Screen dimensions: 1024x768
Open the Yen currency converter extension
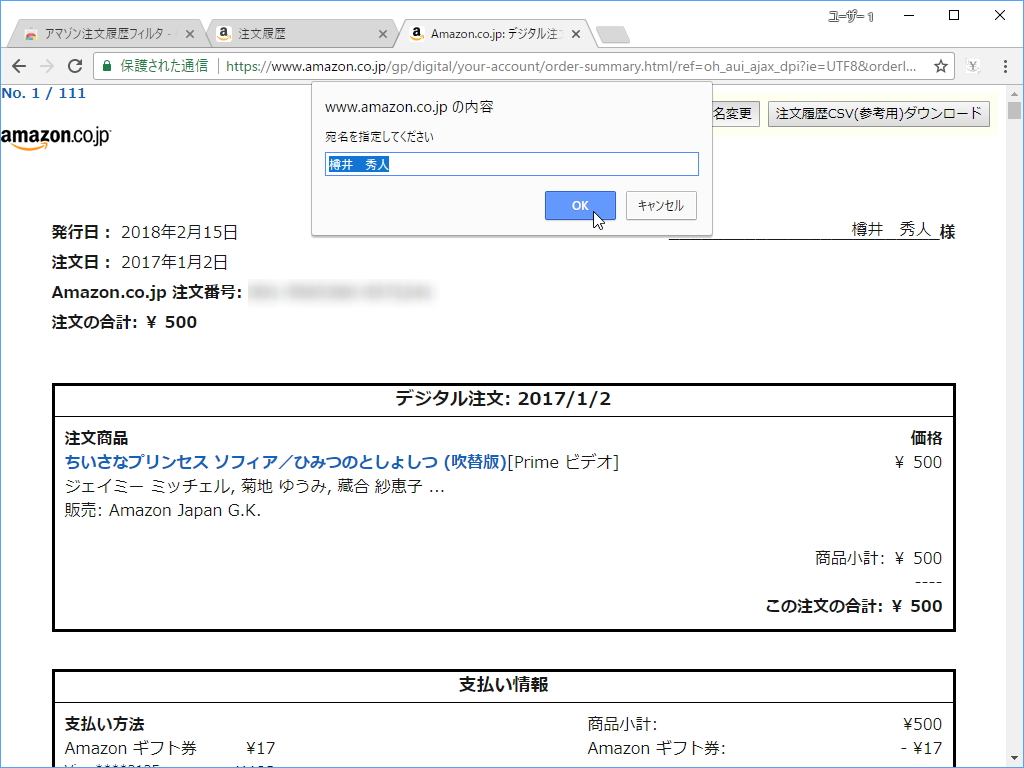(971, 65)
